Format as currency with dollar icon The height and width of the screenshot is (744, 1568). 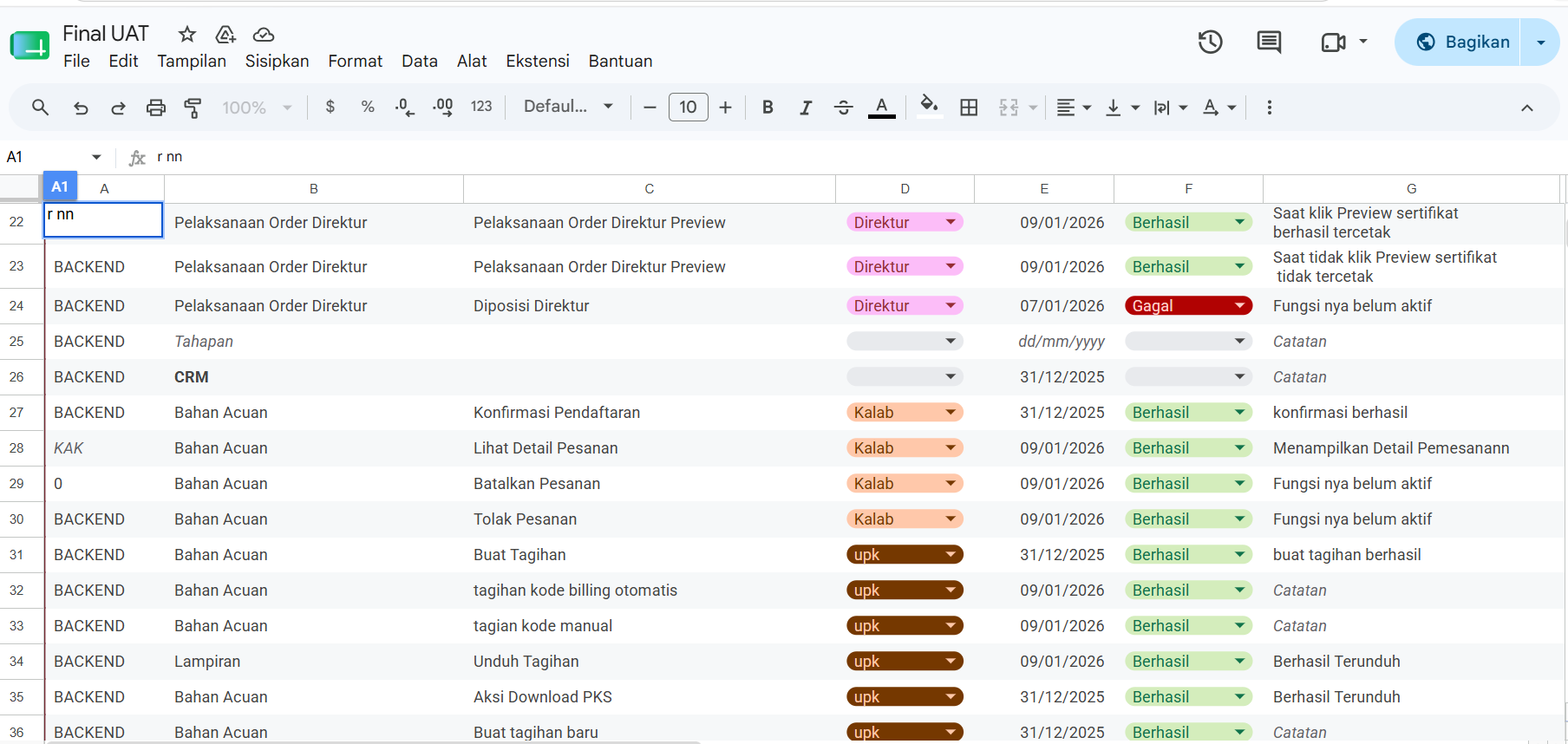[x=330, y=107]
